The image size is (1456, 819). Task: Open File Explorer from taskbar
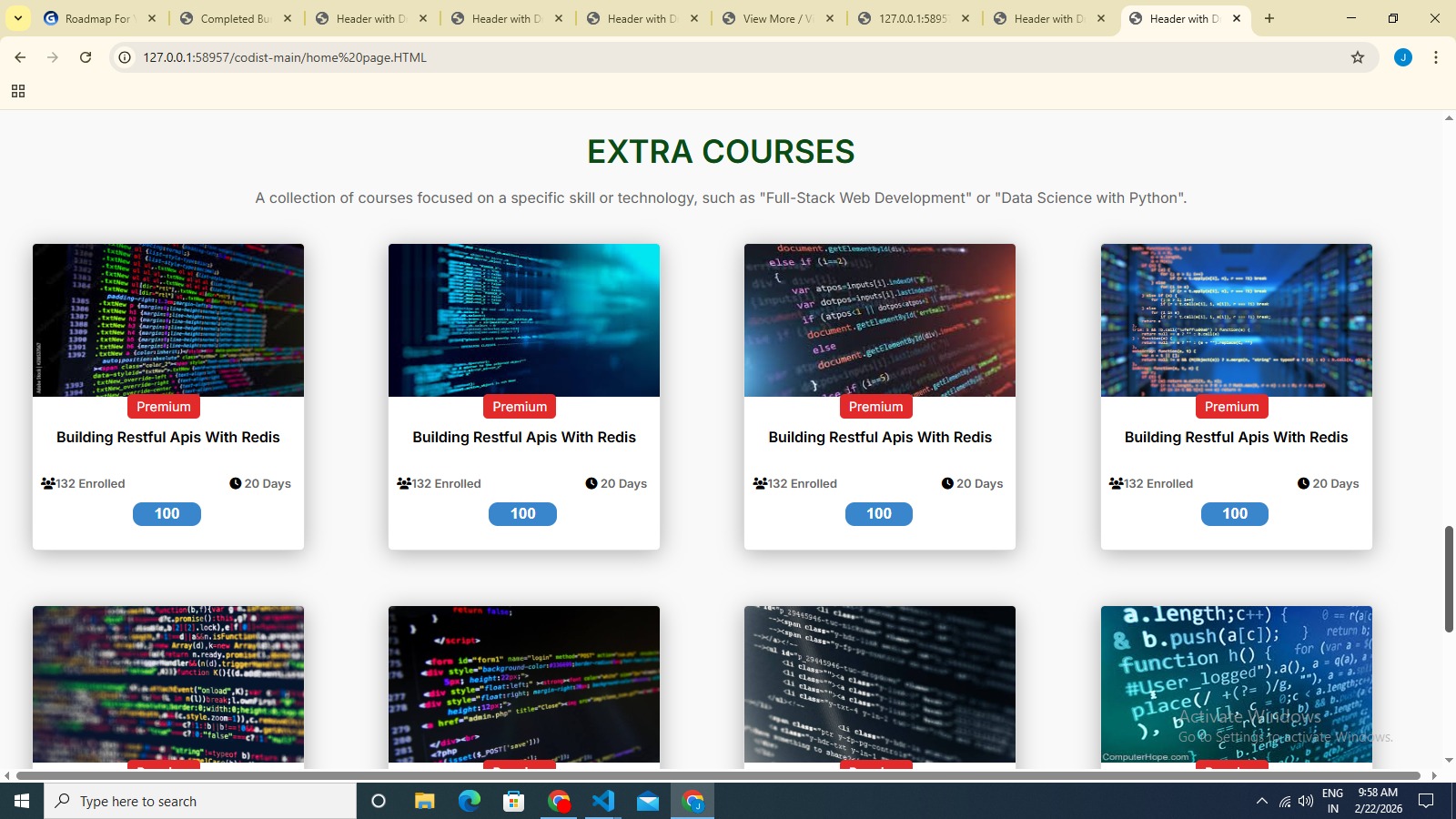tap(424, 801)
